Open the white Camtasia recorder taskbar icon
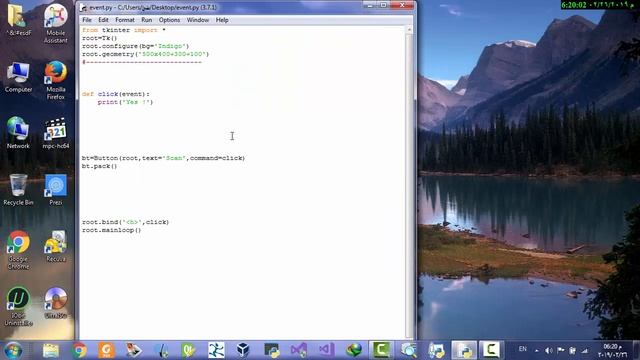Screen dimensions: 640x360 pos(491,350)
